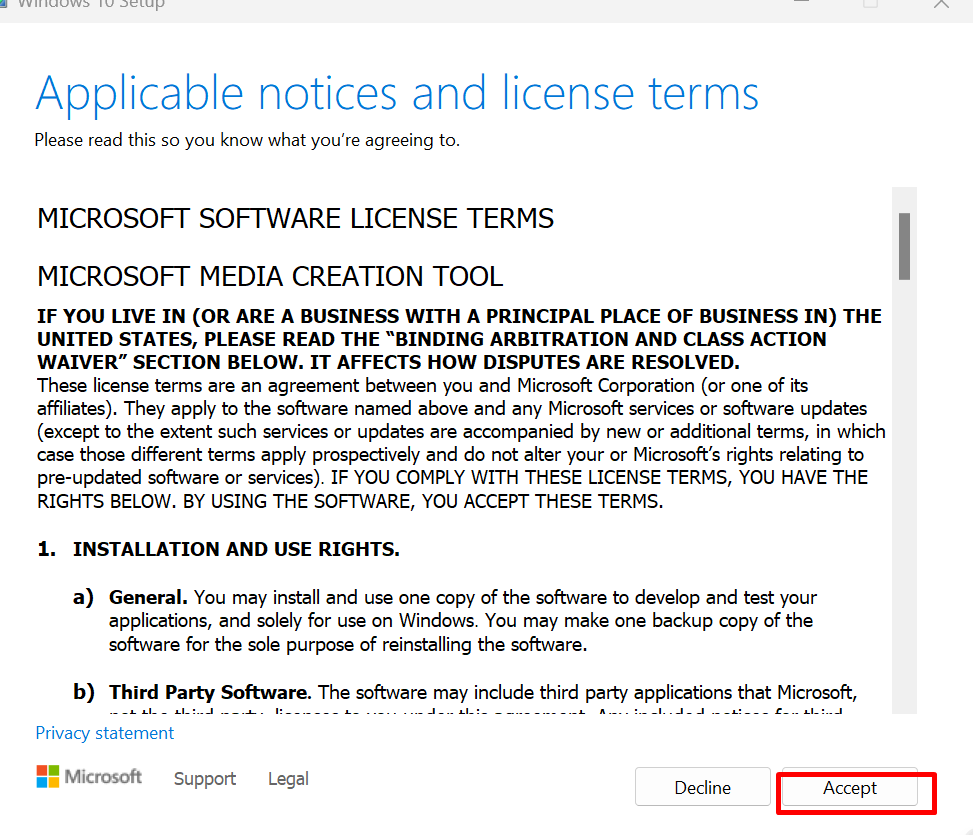Click the Microsoft logo
The image size is (973, 835).
(89, 777)
